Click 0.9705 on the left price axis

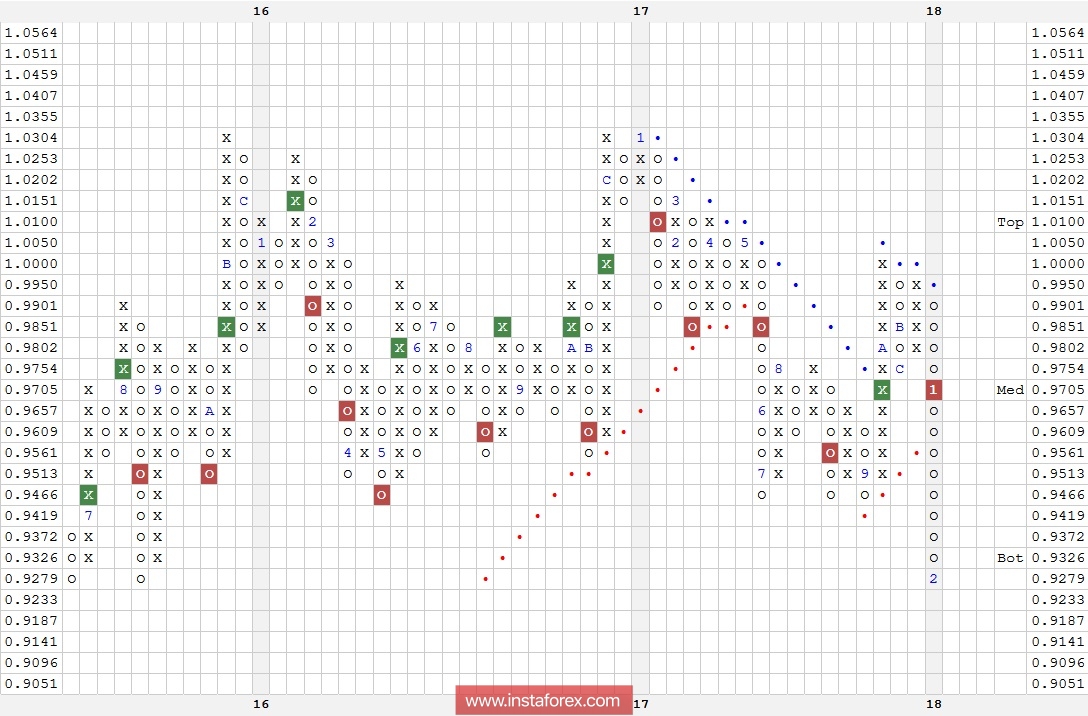[31, 390]
